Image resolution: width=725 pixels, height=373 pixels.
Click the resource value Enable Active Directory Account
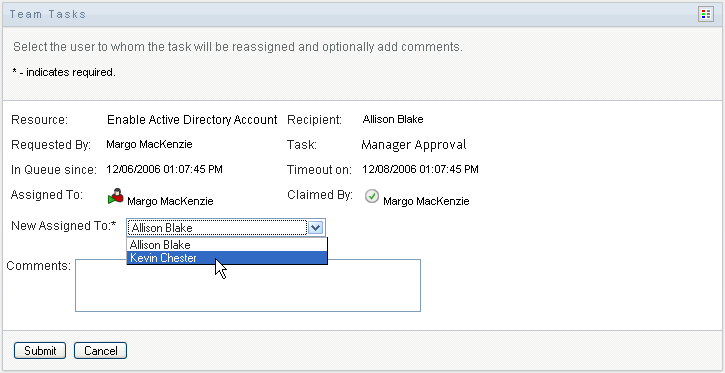[x=192, y=120]
